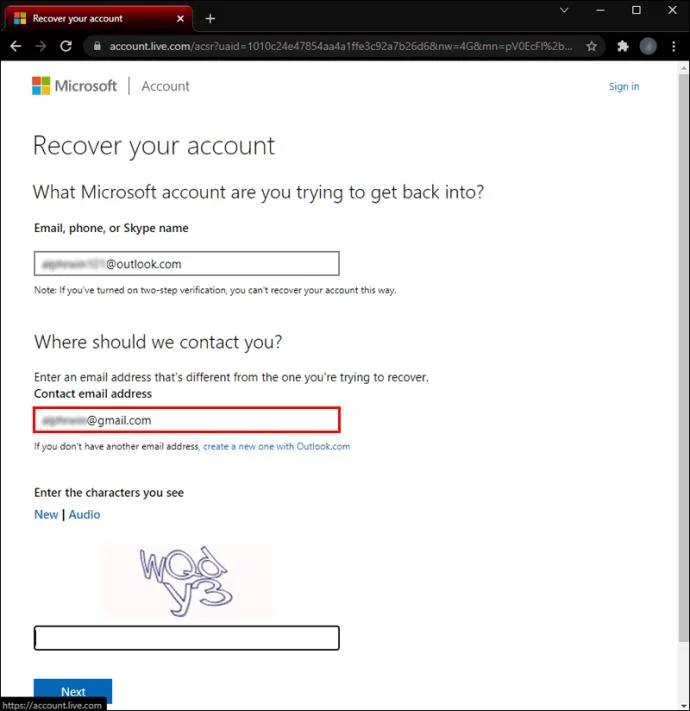Click the Where should we contact you heading
The height and width of the screenshot is (711, 690).
coord(158,342)
